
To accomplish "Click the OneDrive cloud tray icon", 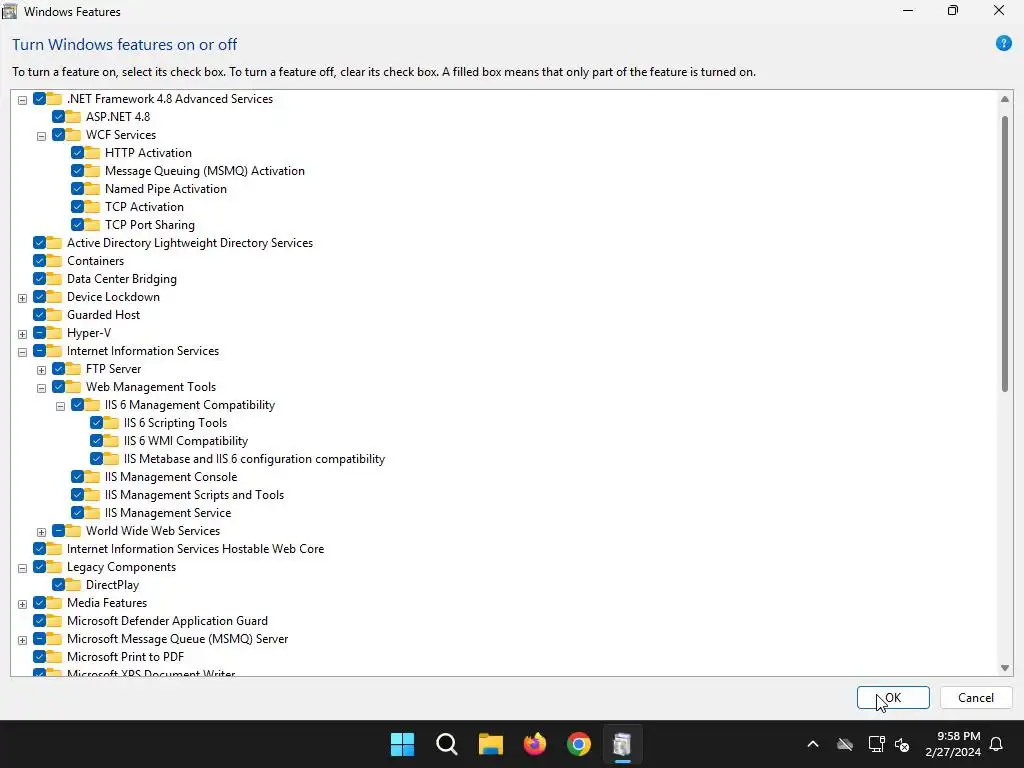I will point(845,744).
